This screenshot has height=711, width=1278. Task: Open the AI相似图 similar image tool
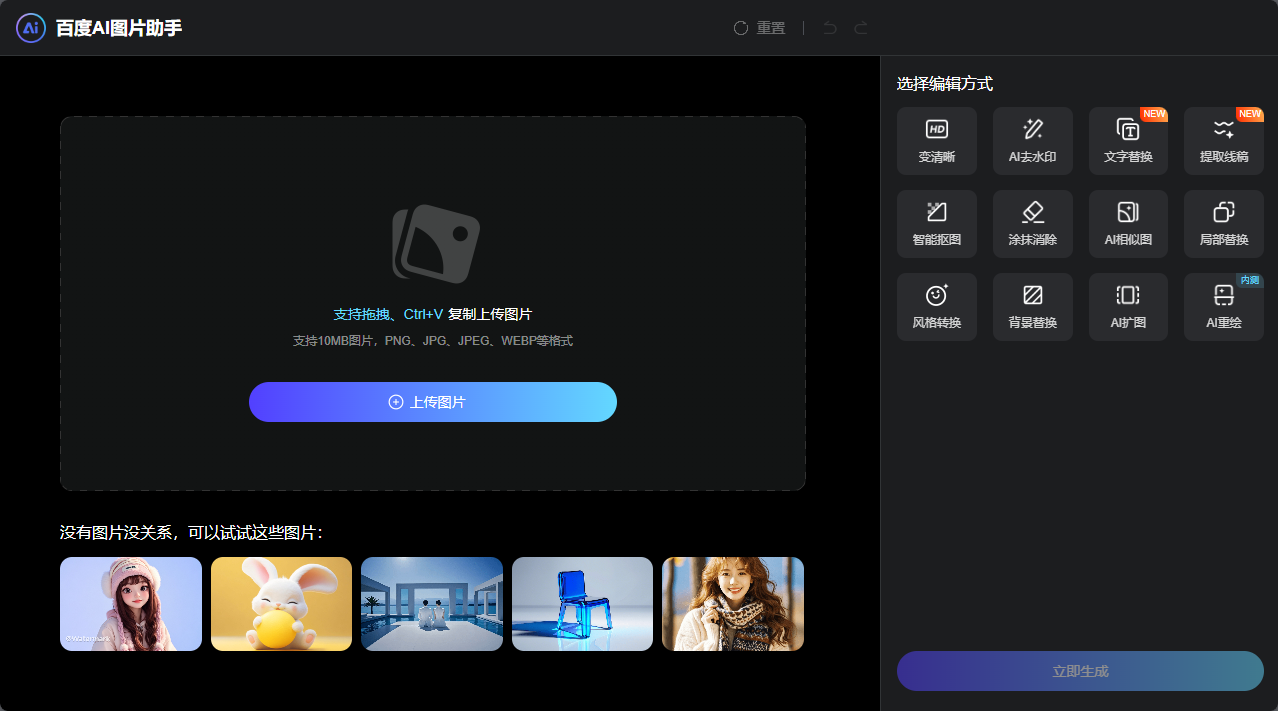[x=1127, y=223]
